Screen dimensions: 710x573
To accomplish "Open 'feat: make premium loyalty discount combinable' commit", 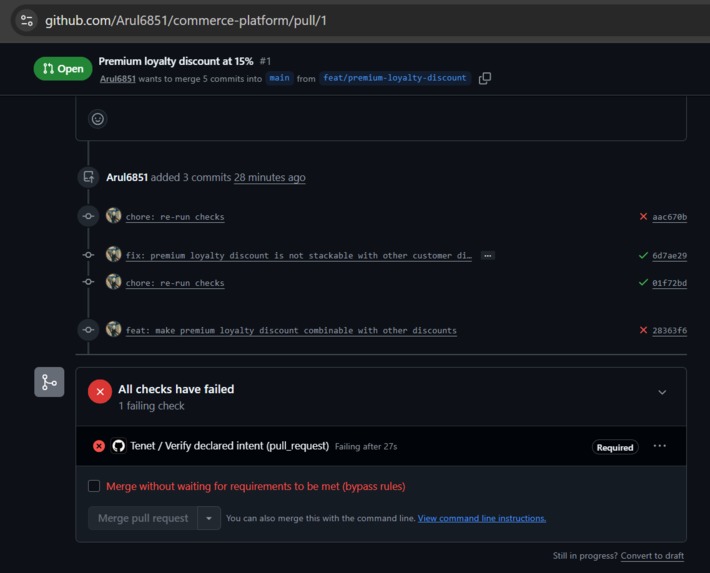I will click(x=291, y=331).
